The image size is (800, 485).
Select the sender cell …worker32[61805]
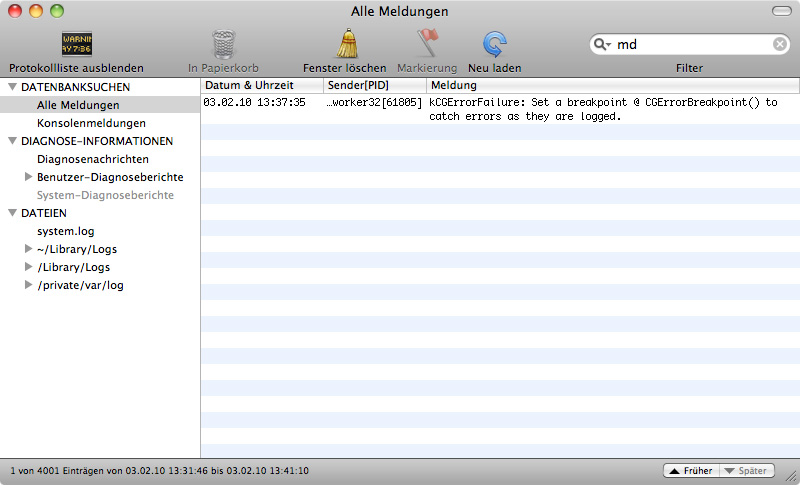pyautogui.click(x=374, y=103)
